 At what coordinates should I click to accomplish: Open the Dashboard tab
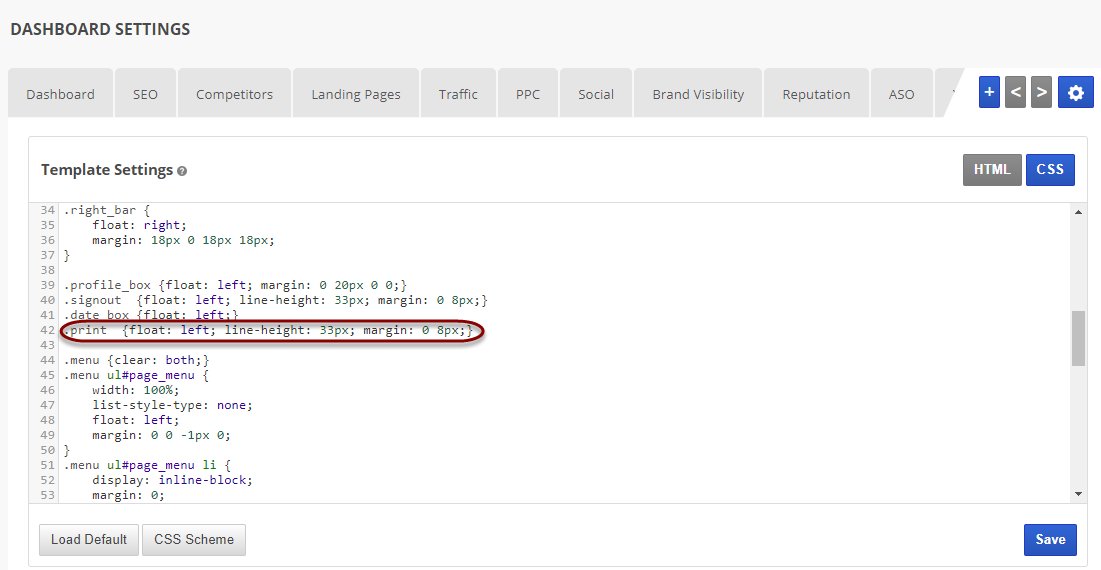coord(60,94)
